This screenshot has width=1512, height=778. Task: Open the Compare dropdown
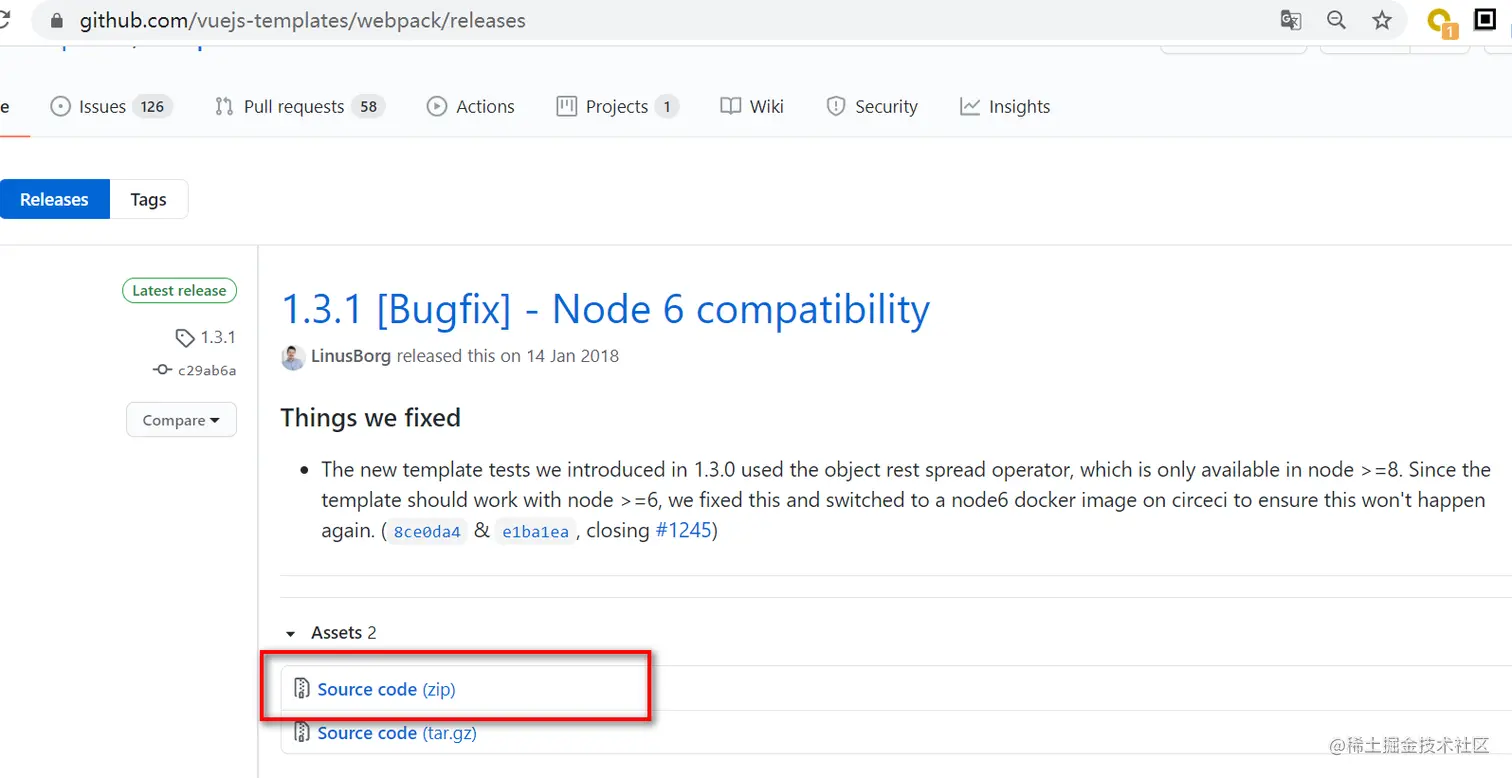(181, 420)
